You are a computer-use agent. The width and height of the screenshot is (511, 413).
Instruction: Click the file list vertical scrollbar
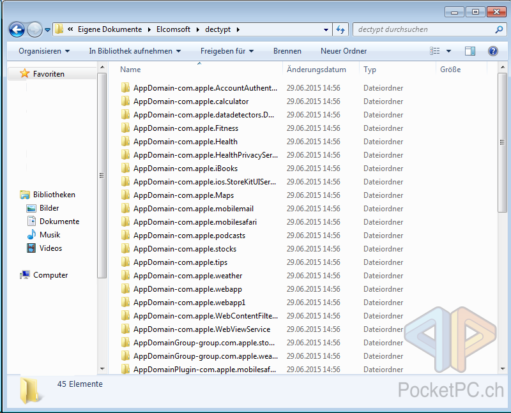coord(502,143)
